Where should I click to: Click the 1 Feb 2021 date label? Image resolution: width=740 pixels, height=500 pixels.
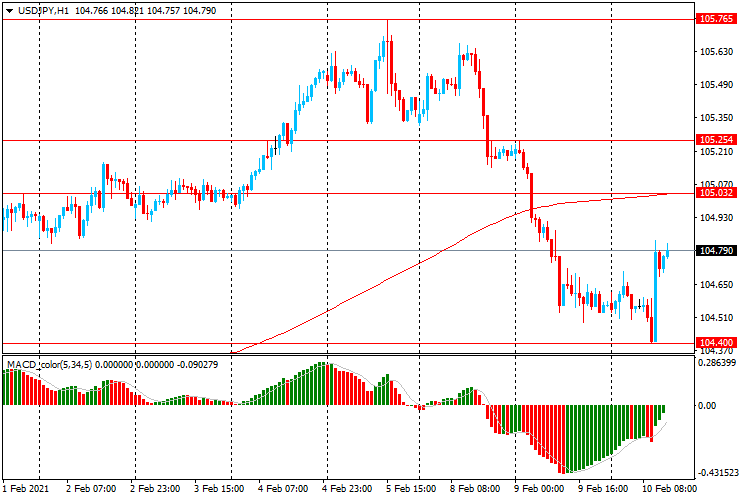pyautogui.click(x=26, y=488)
